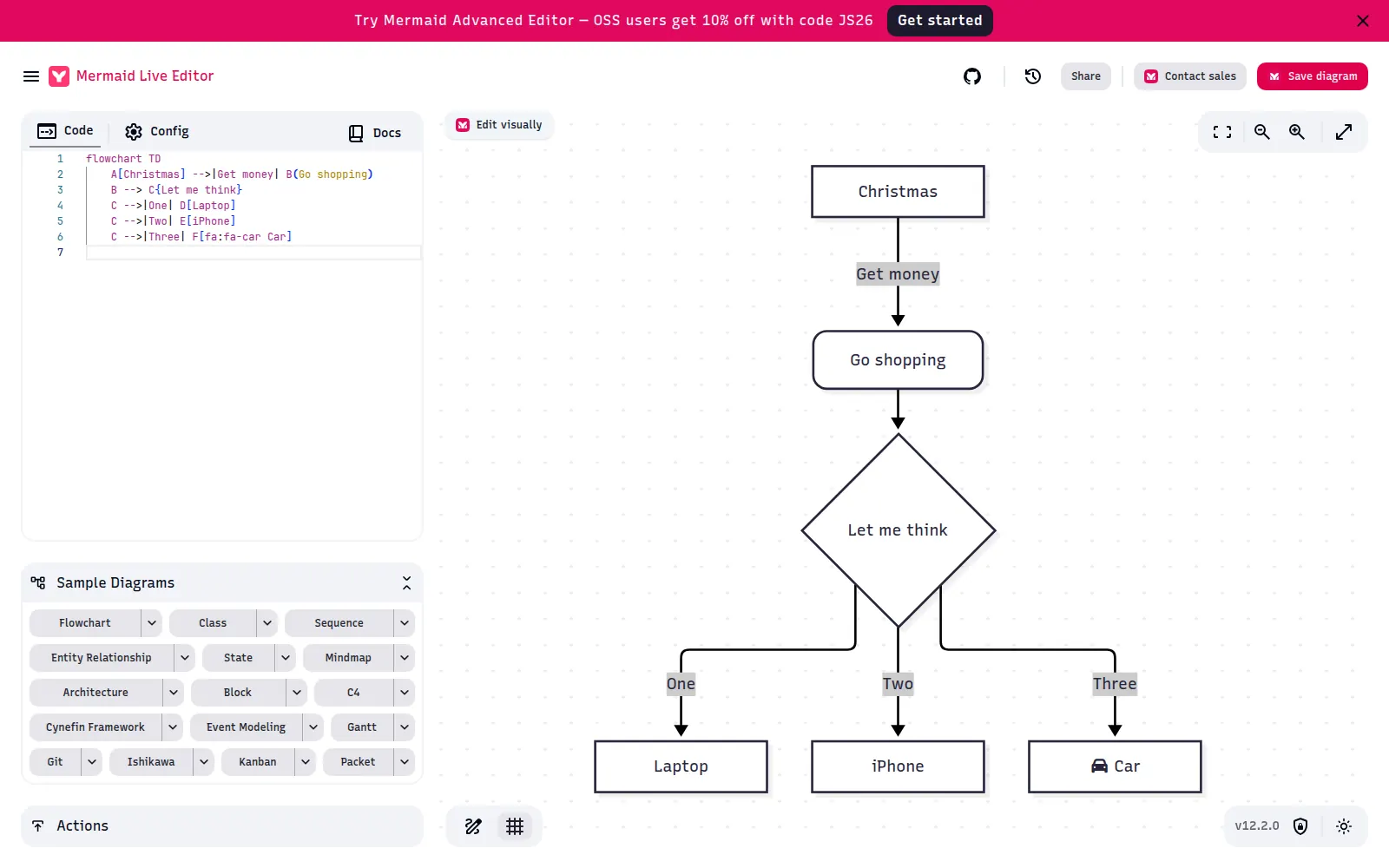Open the GitHub repository icon

972,76
